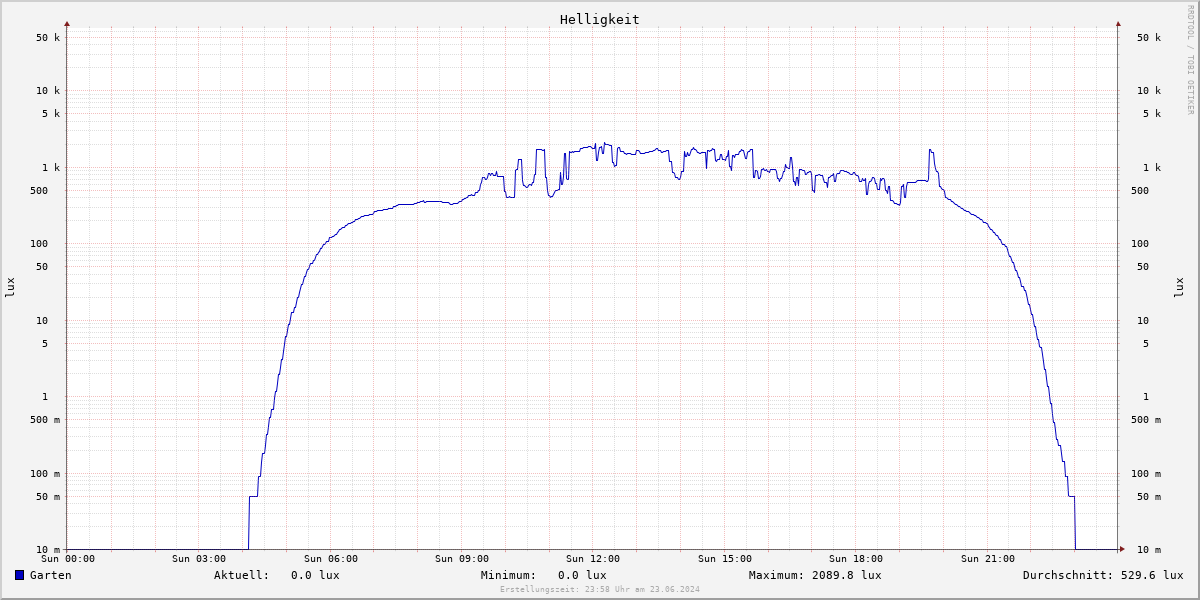Click the right axis 1 k label
This screenshot has height=600, width=1200.
[1152, 167]
